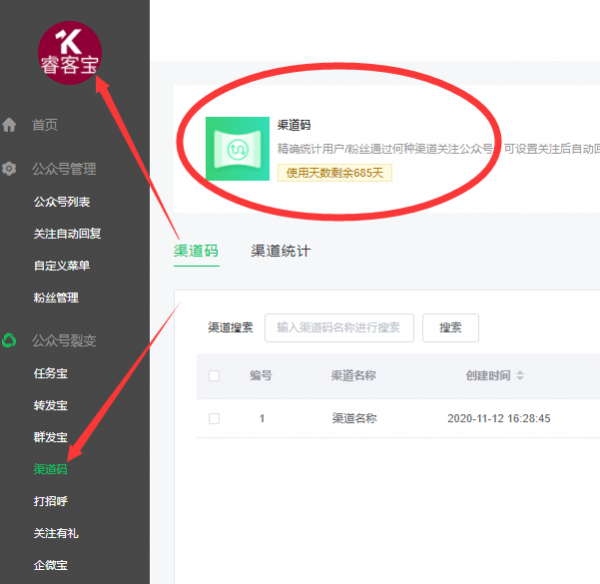Open 公众号列表 in the sidebar
This screenshot has width=600, height=584.
[62, 202]
